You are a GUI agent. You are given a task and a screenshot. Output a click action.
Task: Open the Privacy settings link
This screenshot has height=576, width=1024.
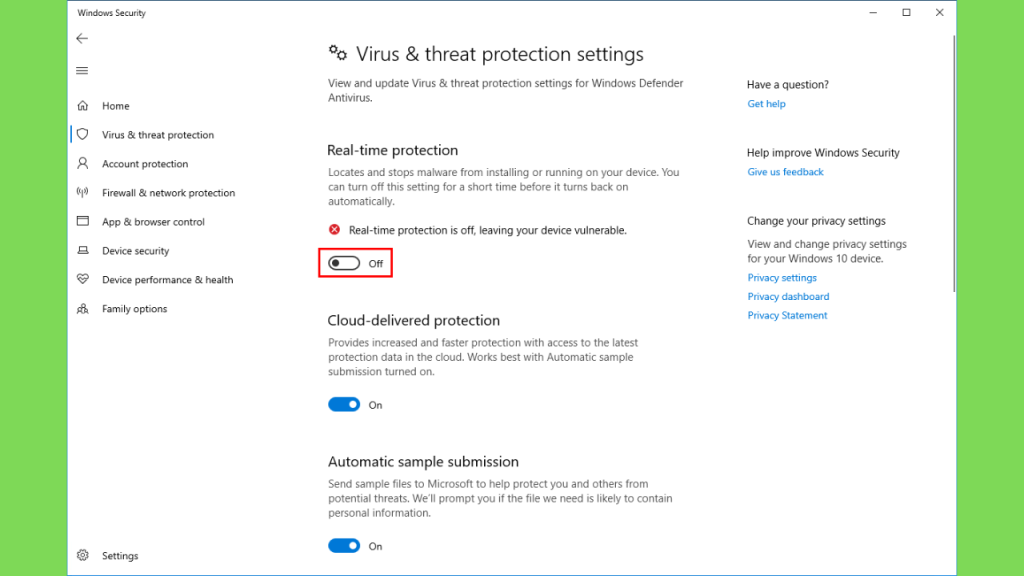[x=782, y=278]
